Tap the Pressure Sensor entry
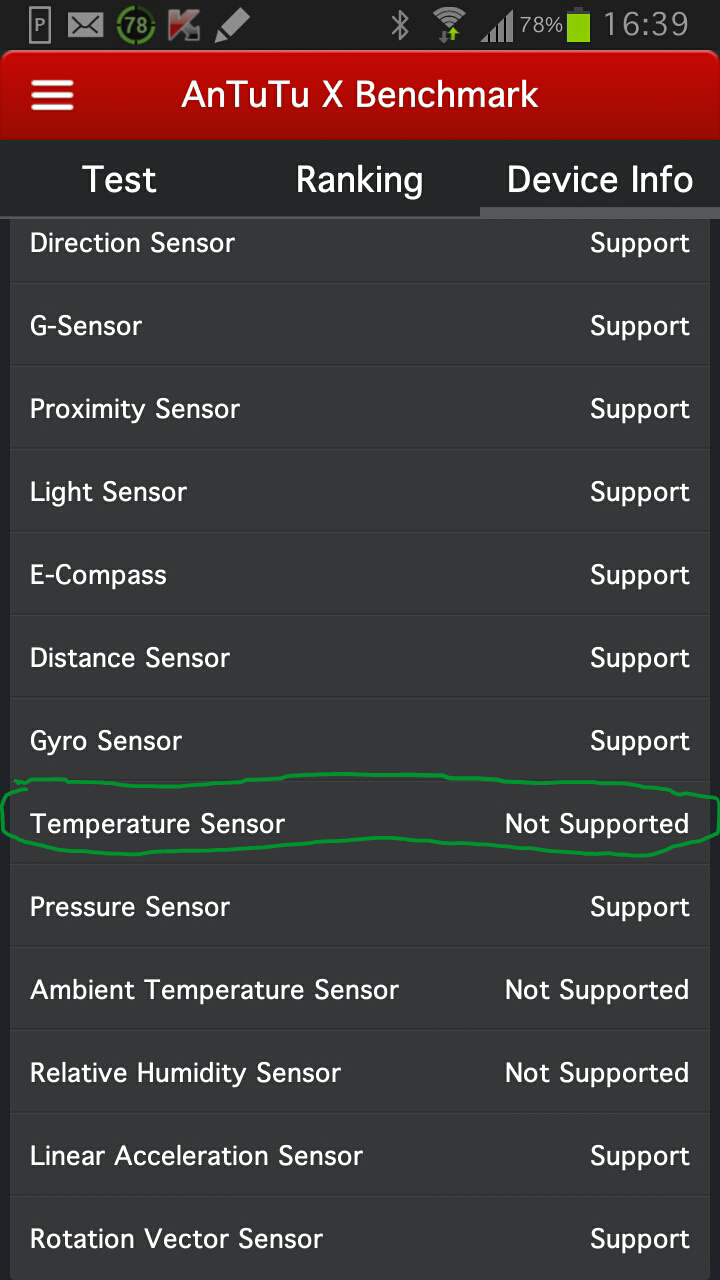Image resolution: width=720 pixels, height=1280 pixels. 360,907
